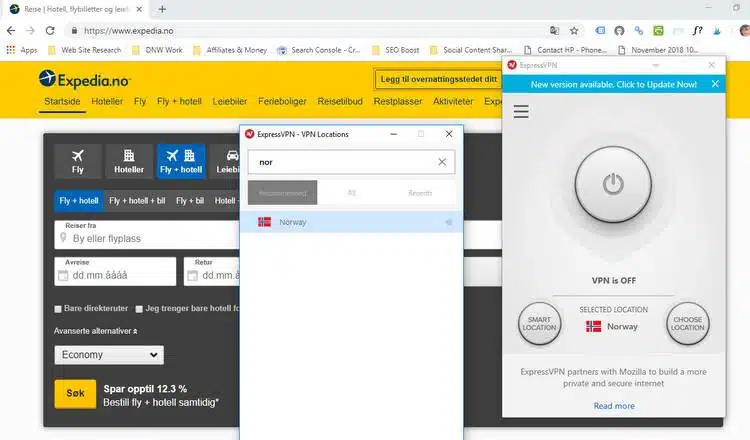Click the Avreise calendar icon

coord(63,275)
